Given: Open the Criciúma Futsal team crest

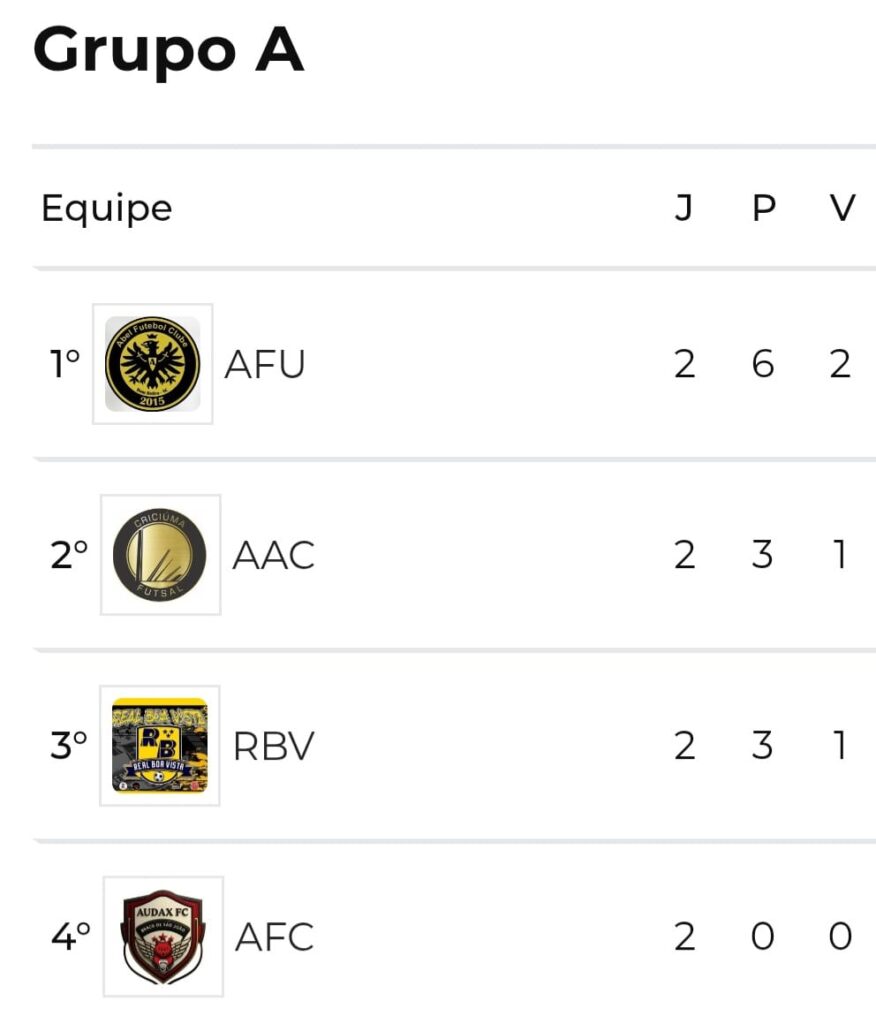Looking at the screenshot, I should pos(160,555).
